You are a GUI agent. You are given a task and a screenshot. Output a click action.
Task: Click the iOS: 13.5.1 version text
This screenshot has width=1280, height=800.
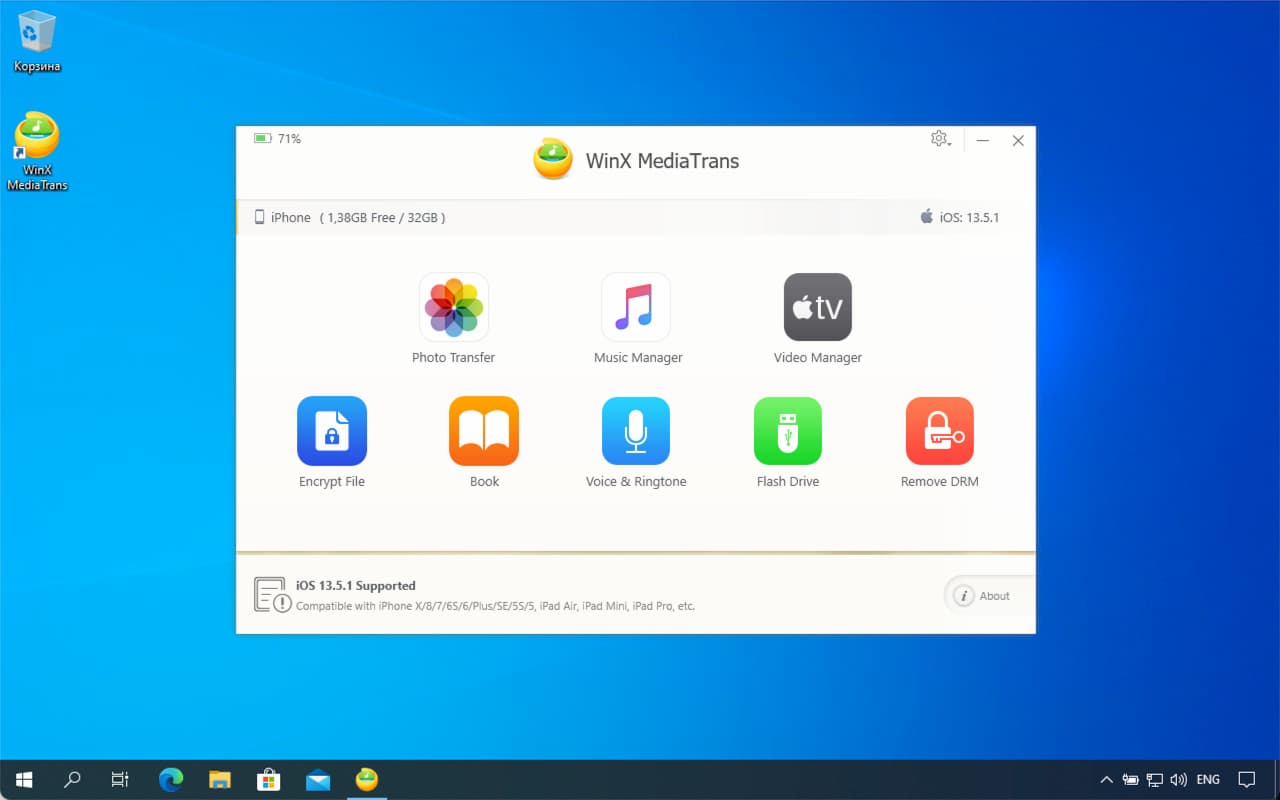pyautogui.click(x=969, y=217)
